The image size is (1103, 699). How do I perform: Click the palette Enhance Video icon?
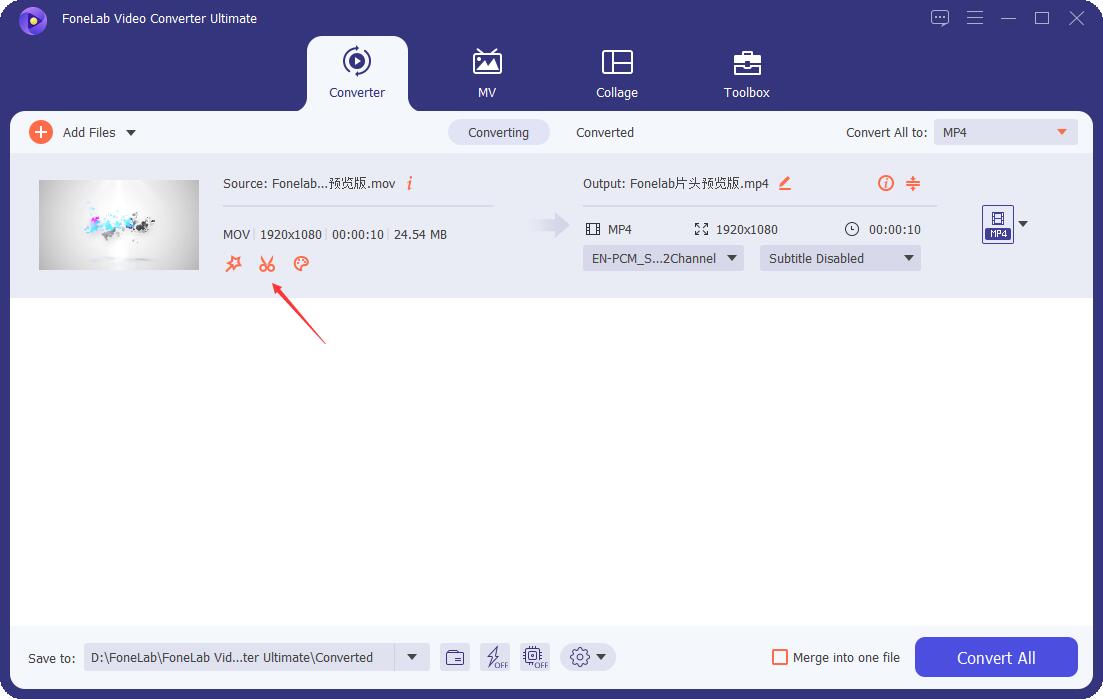tap(301, 264)
